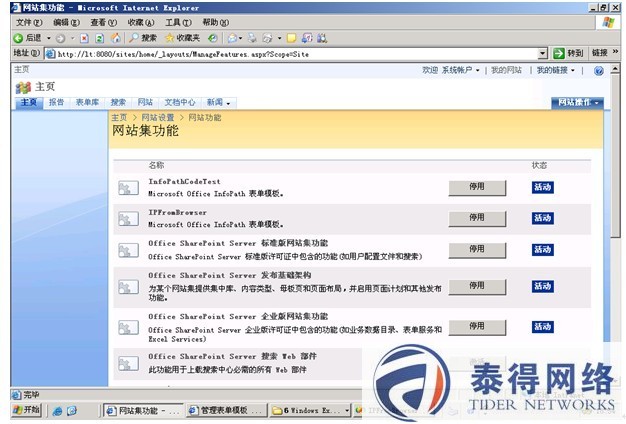This screenshot has width=626, height=424.
Task: Deactivate InfoPathCodeTest with its 停用 button
Action: point(477,188)
